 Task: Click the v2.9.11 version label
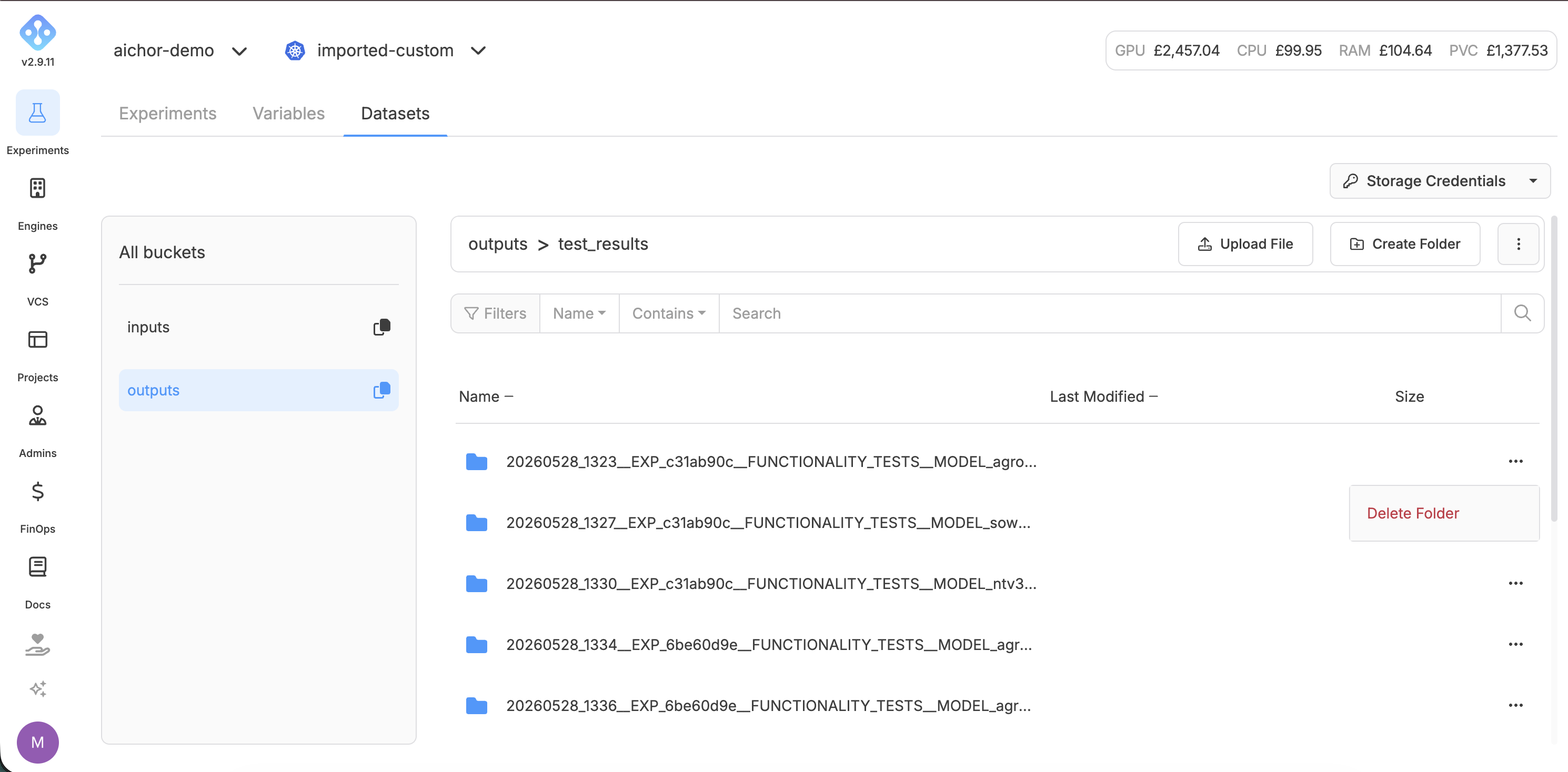(x=38, y=62)
